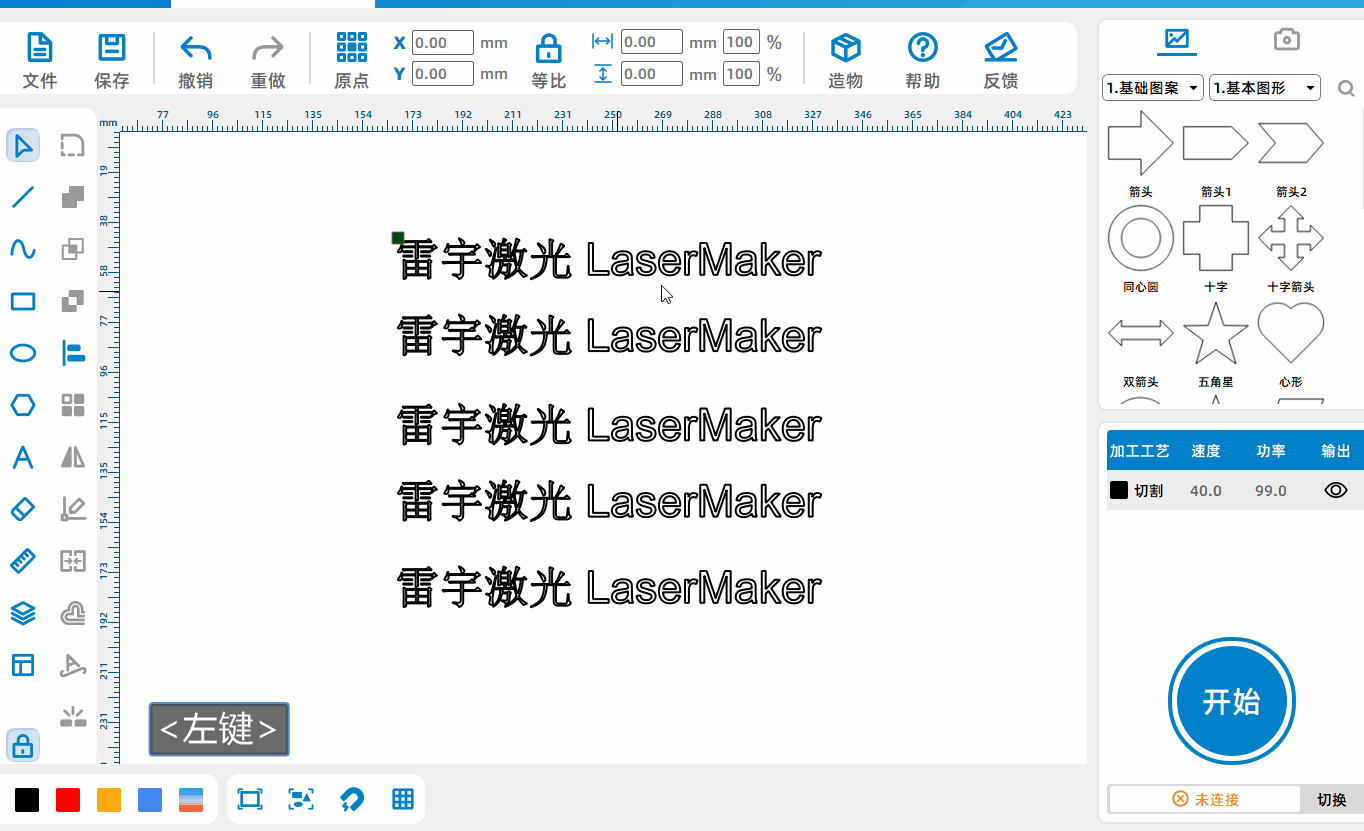Choose the 双箭头 double arrow shape

point(1141,333)
